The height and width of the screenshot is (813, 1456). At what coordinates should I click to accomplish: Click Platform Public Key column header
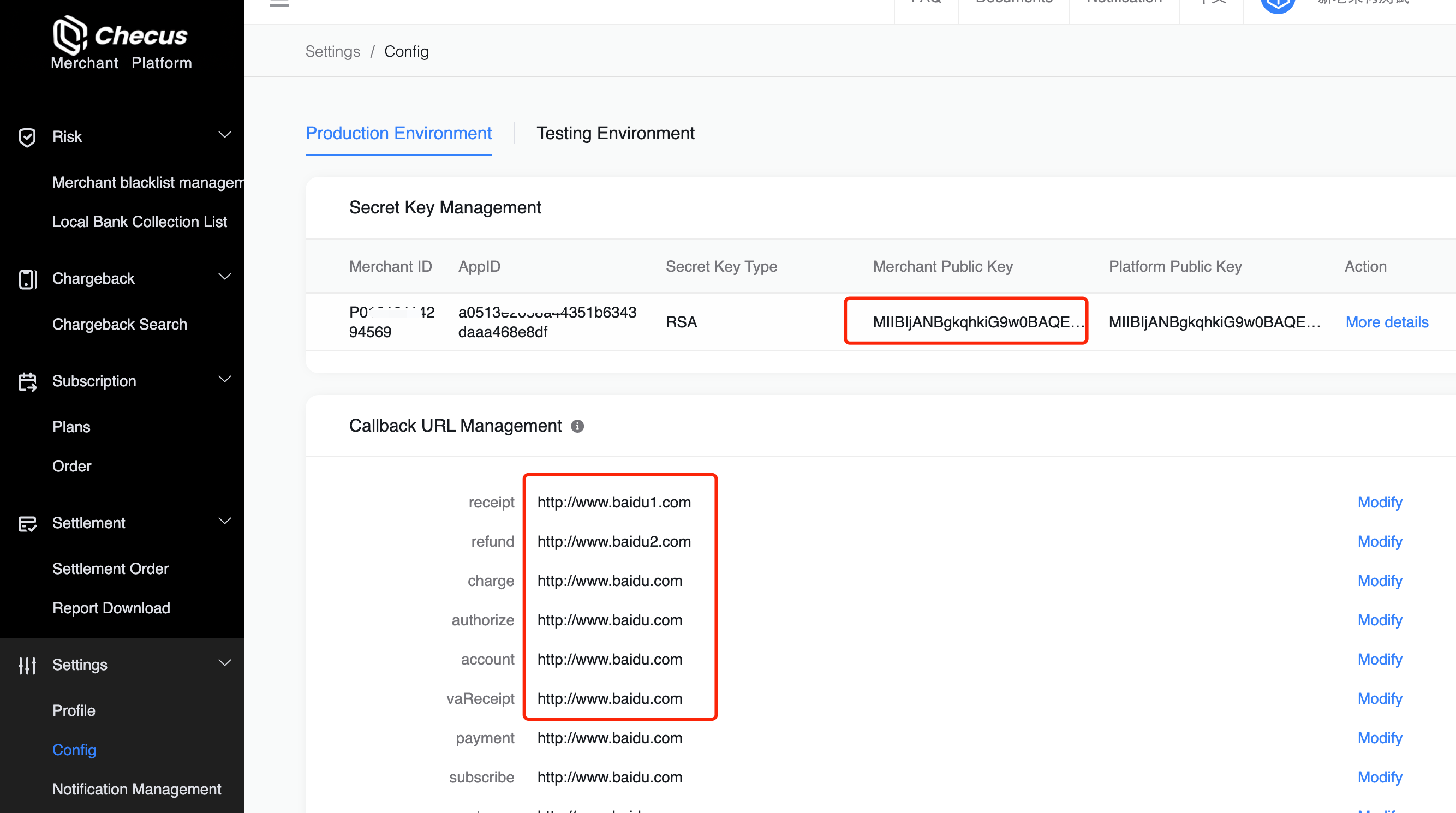(1175, 267)
